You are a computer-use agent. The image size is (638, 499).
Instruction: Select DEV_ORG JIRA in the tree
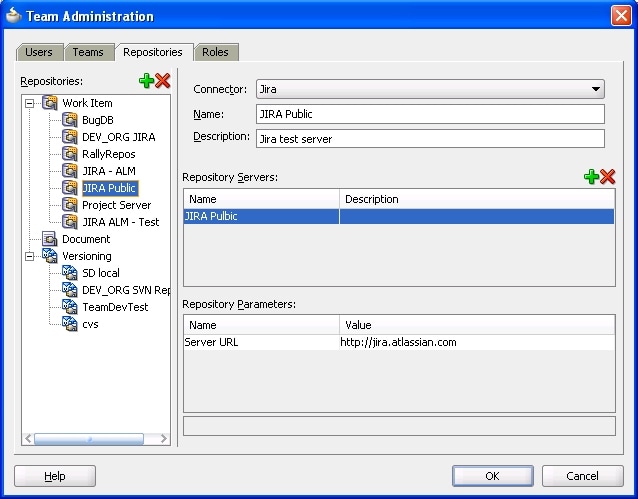click(x=119, y=137)
